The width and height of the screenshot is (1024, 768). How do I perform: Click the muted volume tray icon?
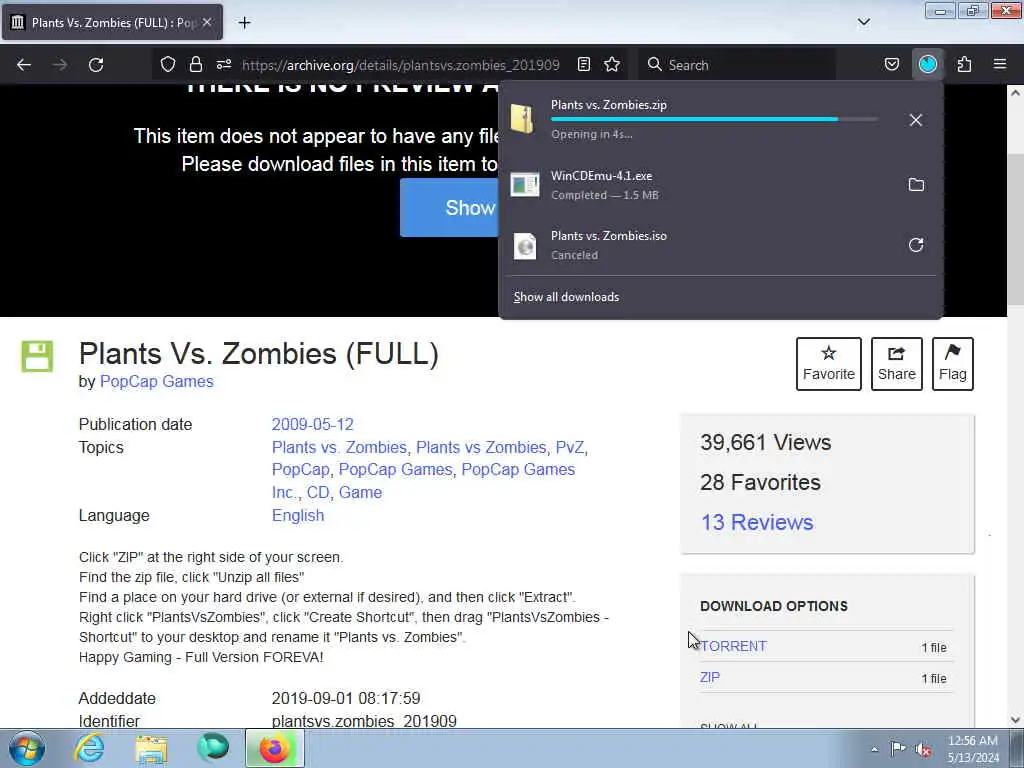pos(923,749)
